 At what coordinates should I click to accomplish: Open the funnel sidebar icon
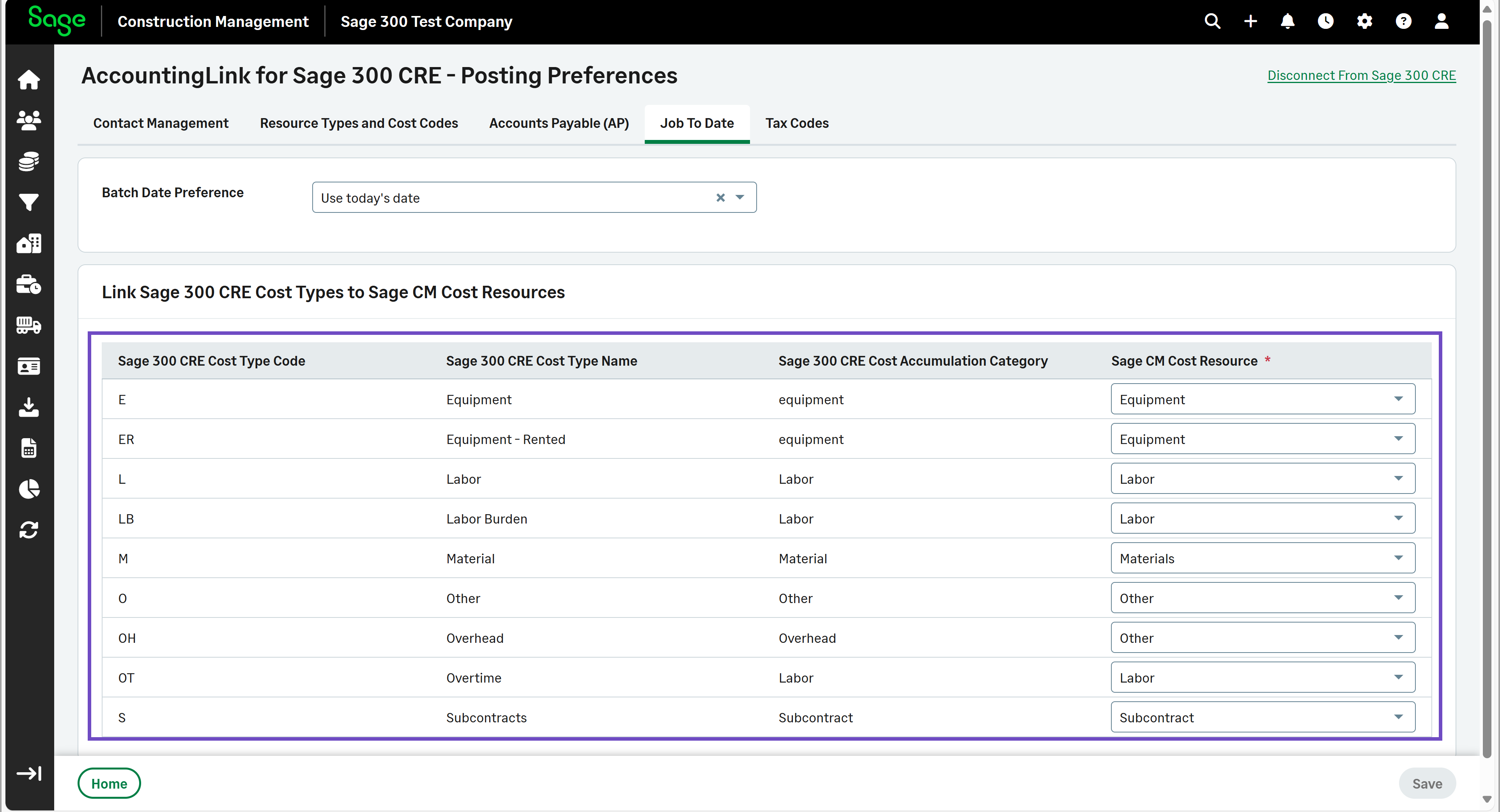pos(28,202)
